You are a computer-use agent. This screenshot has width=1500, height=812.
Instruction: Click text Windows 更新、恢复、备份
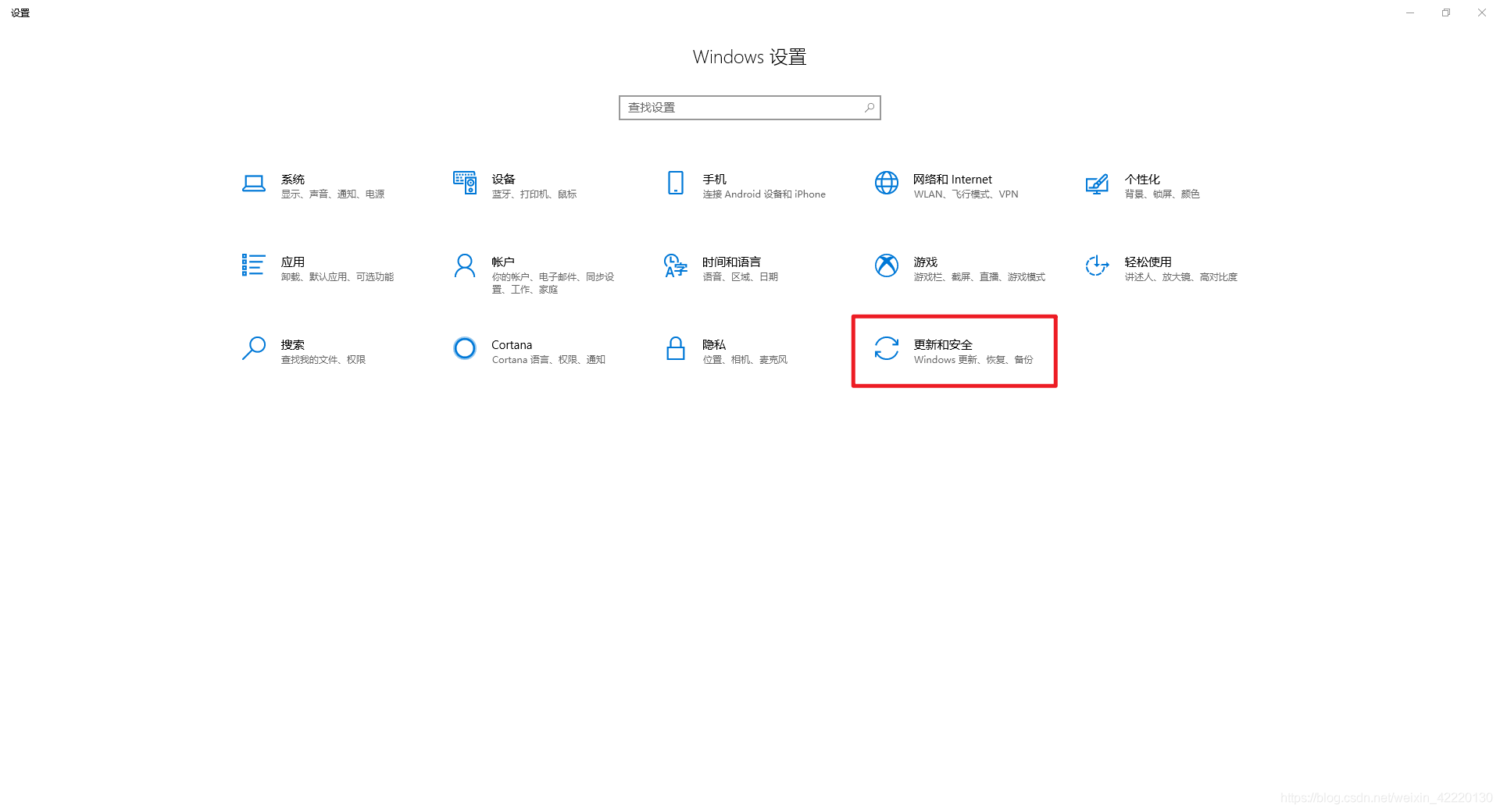(973, 360)
